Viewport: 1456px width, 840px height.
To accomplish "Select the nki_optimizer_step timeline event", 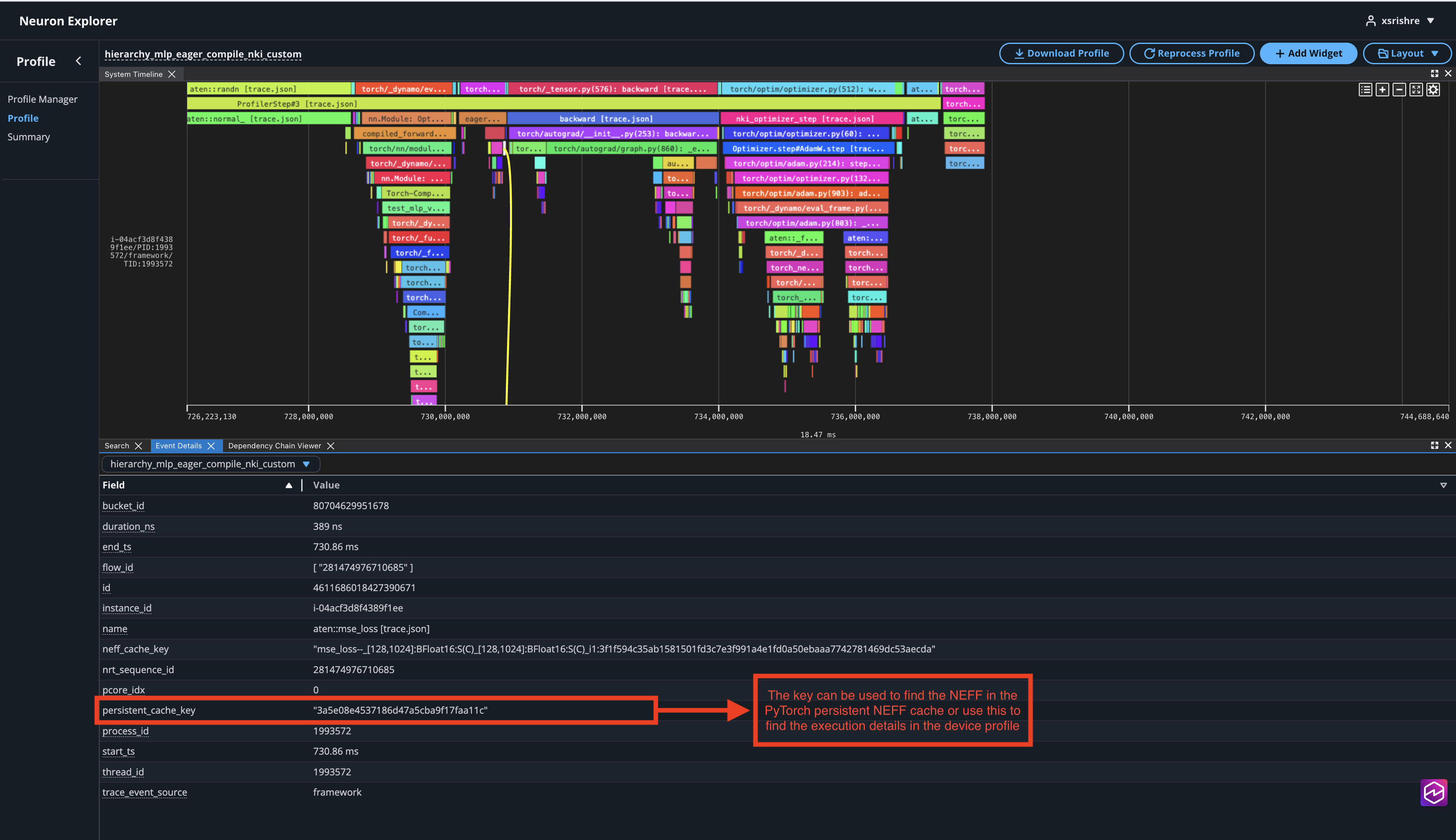I will coord(812,119).
